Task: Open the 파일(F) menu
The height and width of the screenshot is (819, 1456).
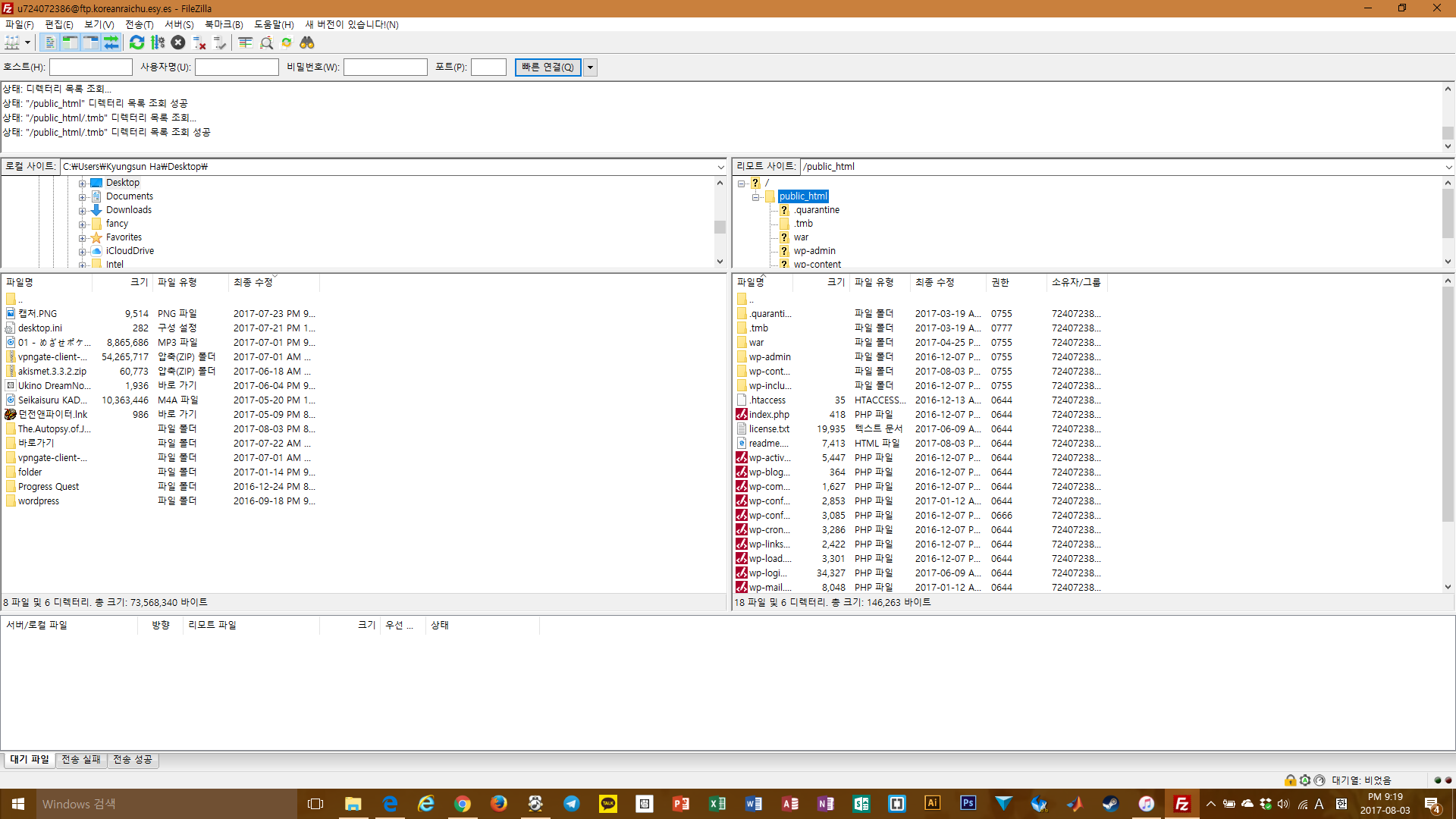Action: (20, 24)
